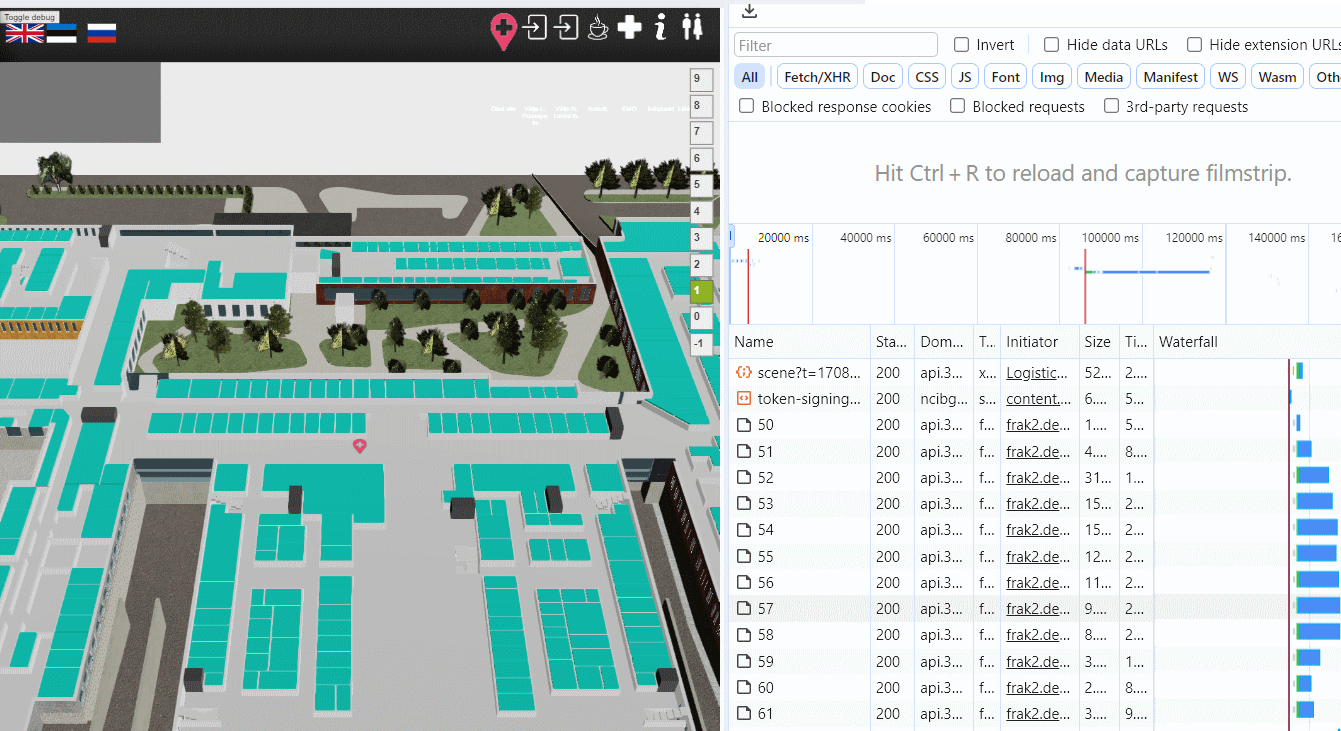Filter requests by Fetch/XHR type

click(x=815, y=77)
